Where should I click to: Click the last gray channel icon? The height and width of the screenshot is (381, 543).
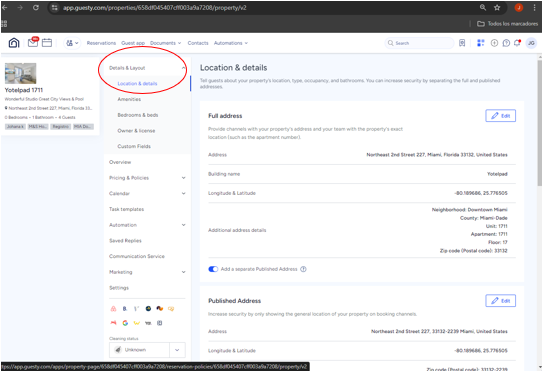point(159,323)
